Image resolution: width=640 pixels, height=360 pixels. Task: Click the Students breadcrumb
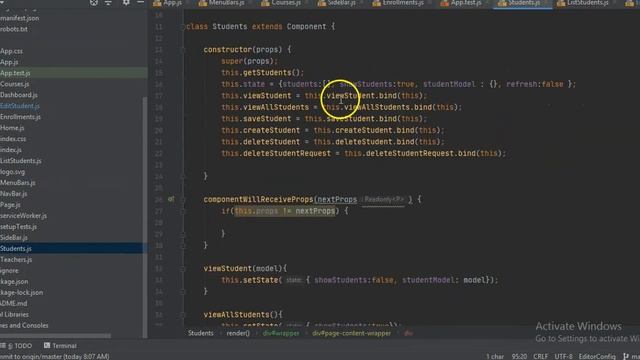(200, 333)
